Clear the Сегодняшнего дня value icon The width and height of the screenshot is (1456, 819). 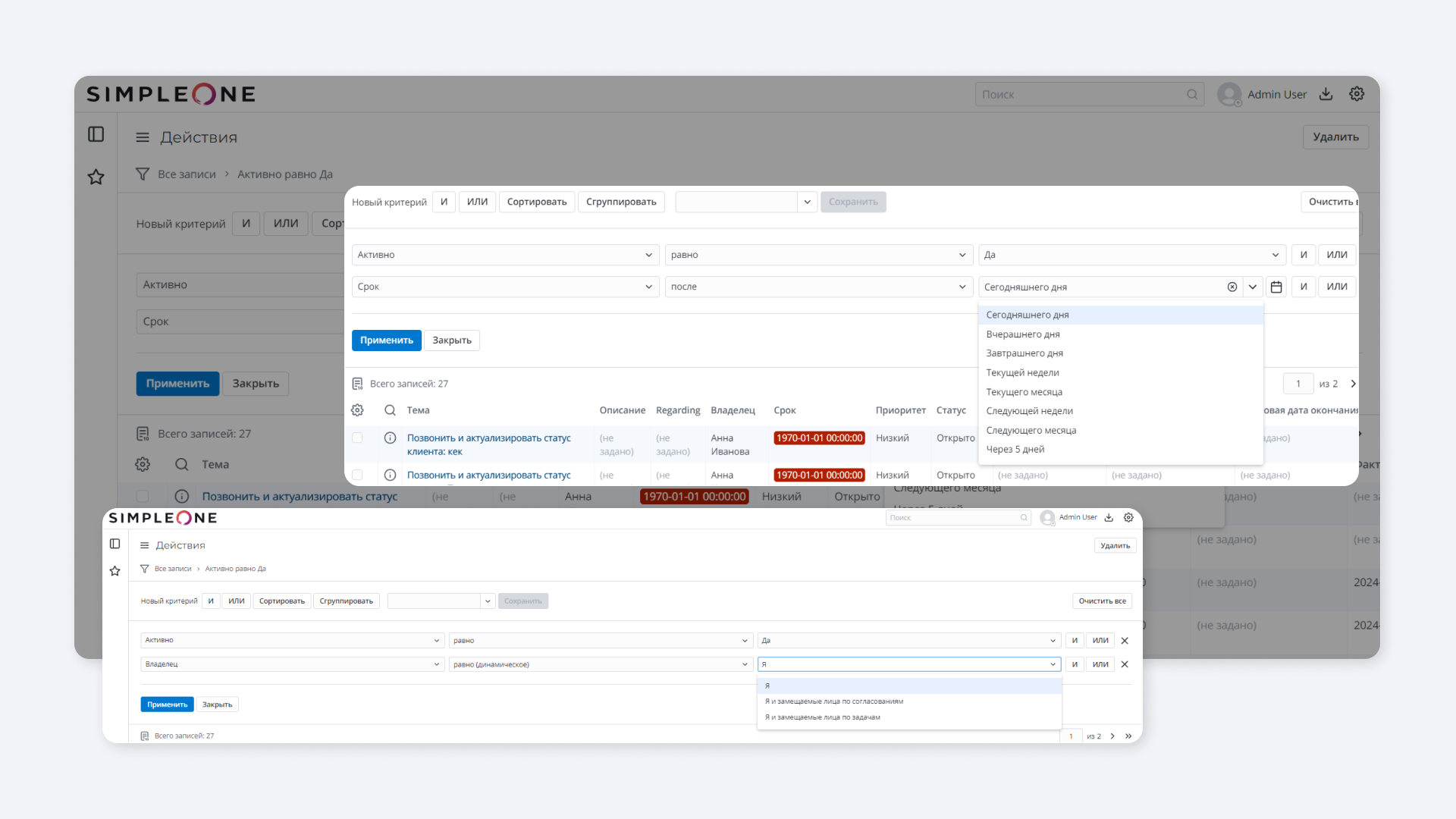tap(1232, 287)
